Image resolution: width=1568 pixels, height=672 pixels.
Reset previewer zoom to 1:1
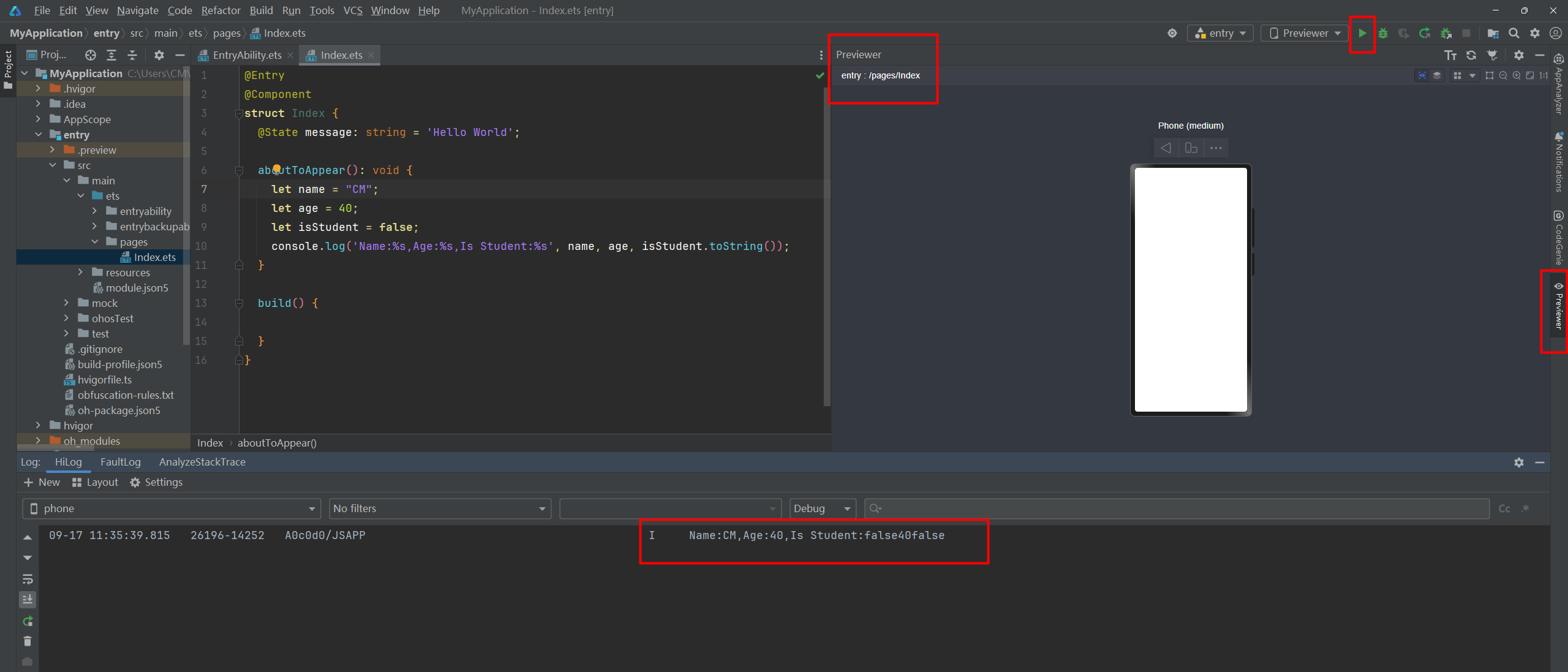click(1543, 75)
